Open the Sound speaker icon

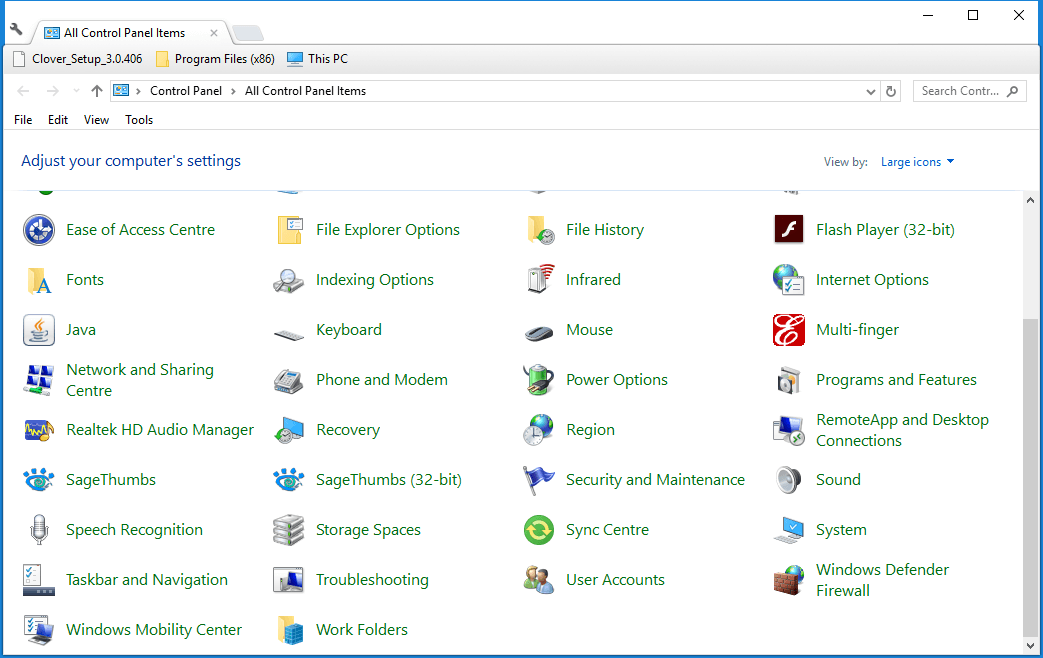coord(789,480)
